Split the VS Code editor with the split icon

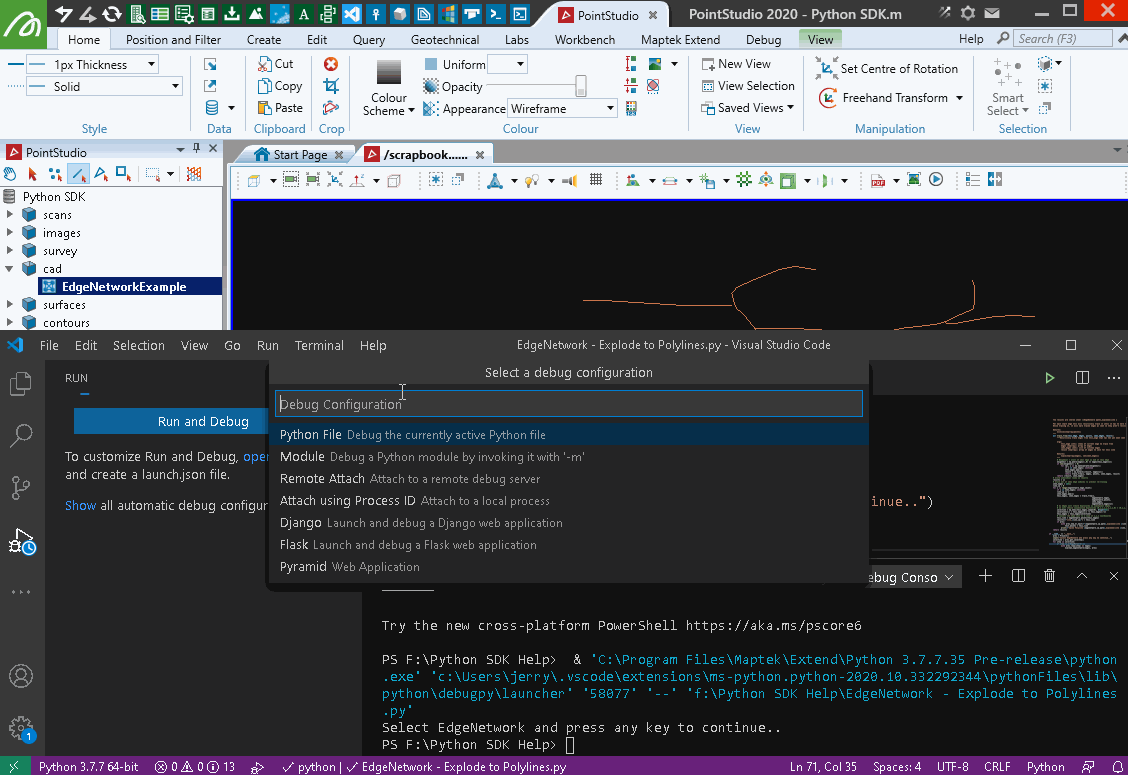pos(1082,378)
